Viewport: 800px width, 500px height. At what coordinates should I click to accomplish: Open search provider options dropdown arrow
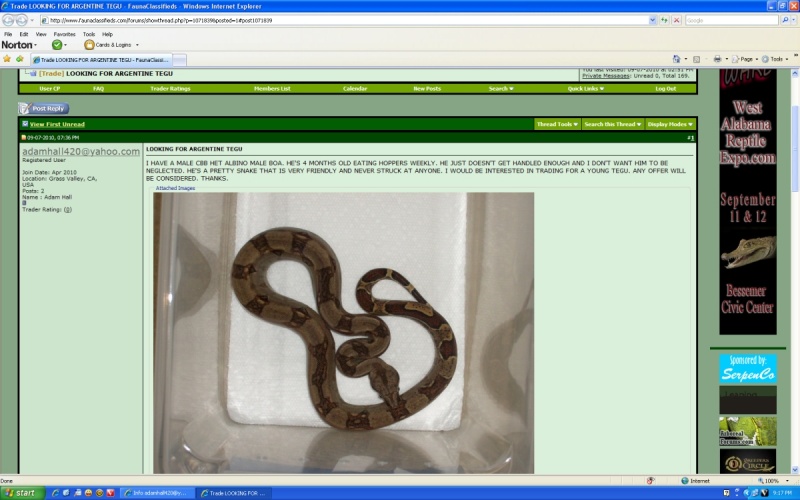(794, 20)
